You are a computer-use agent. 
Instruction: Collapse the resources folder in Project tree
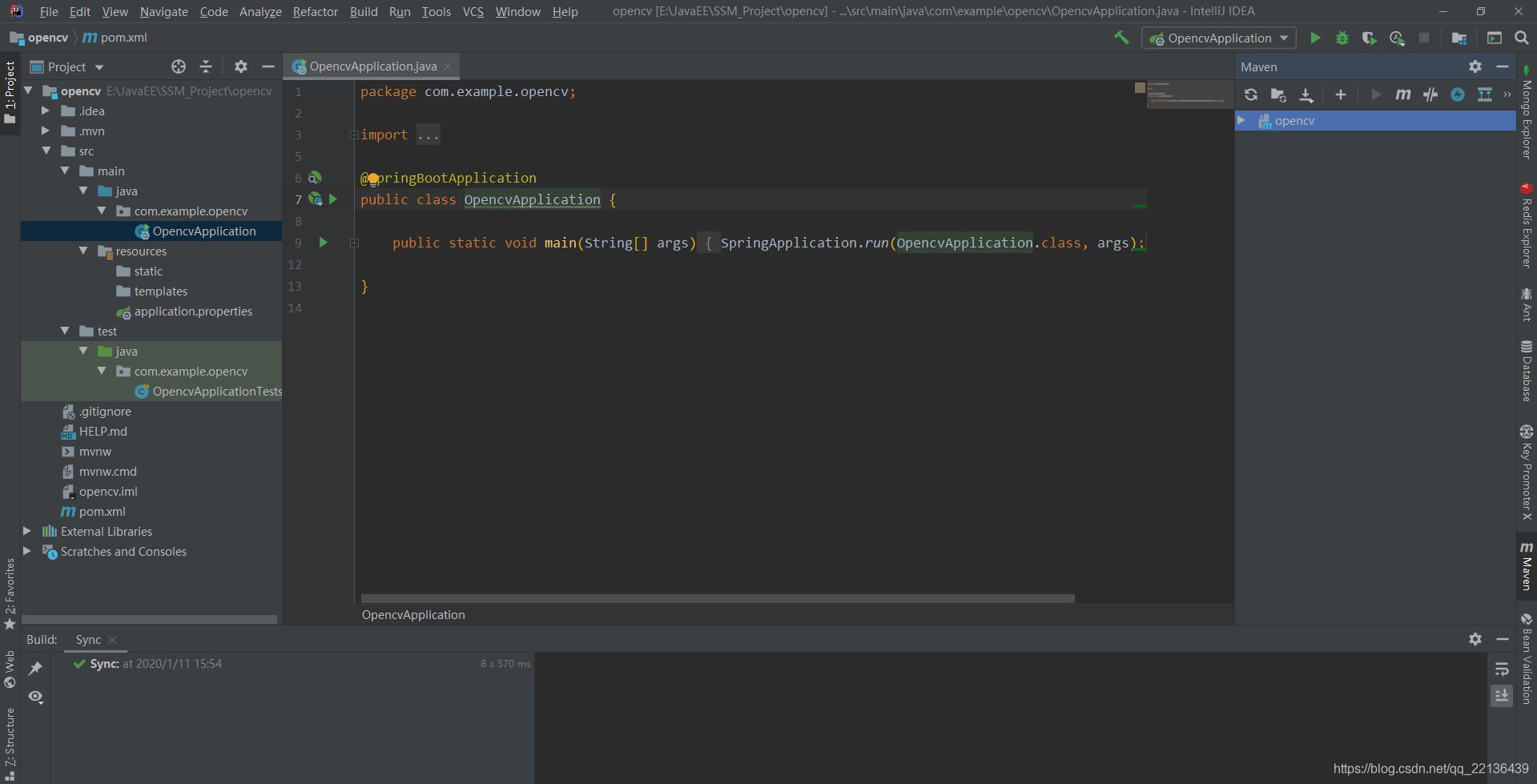click(83, 251)
